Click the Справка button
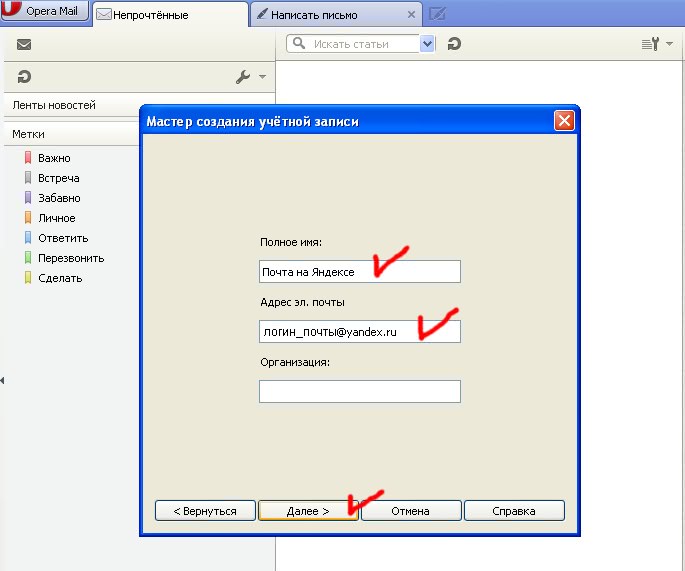 tap(514, 511)
